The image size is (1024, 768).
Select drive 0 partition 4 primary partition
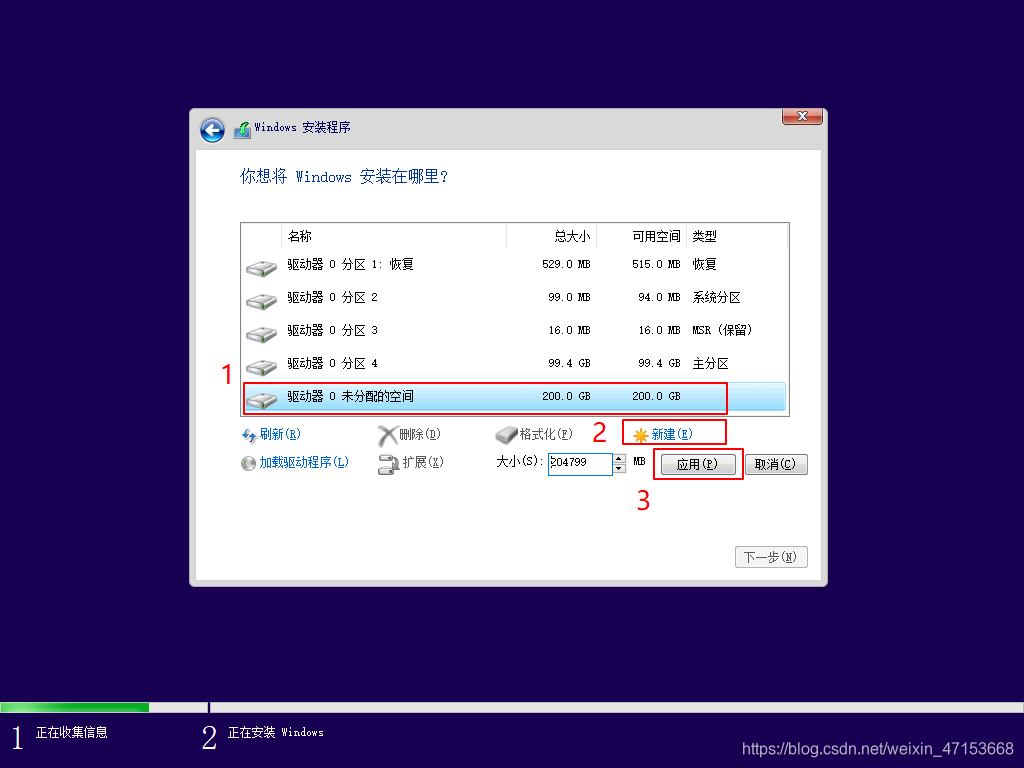[x=450, y=363]
